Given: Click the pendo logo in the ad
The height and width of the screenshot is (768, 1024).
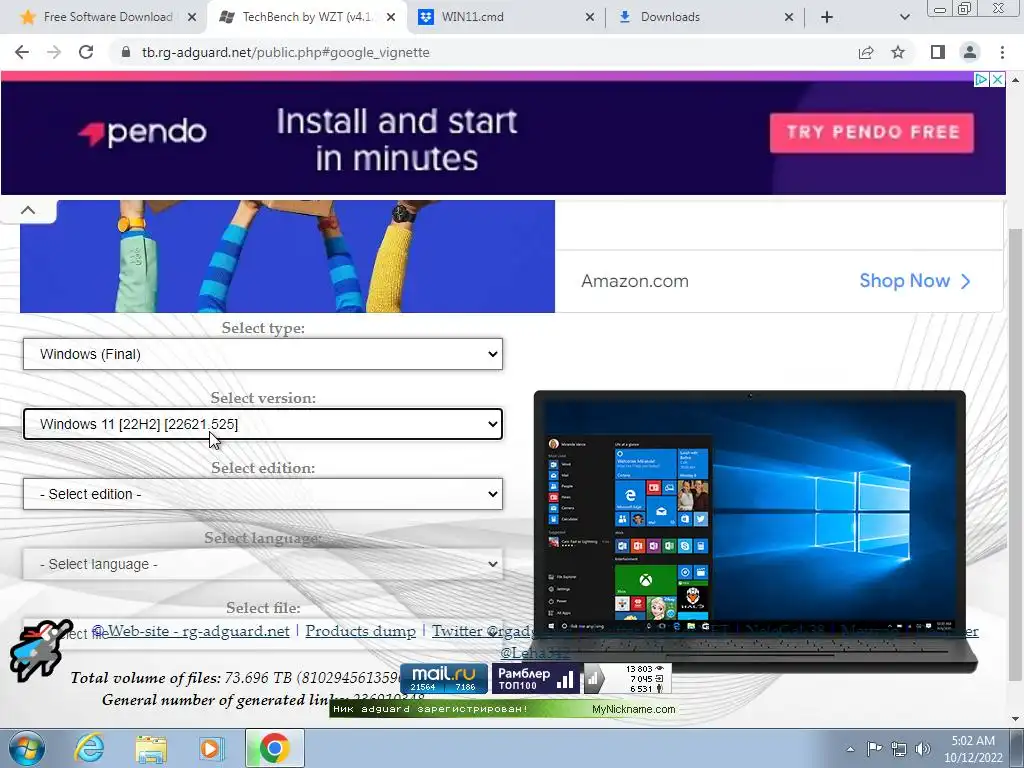Looking at the screenshot, I should [x=142, y=133].
